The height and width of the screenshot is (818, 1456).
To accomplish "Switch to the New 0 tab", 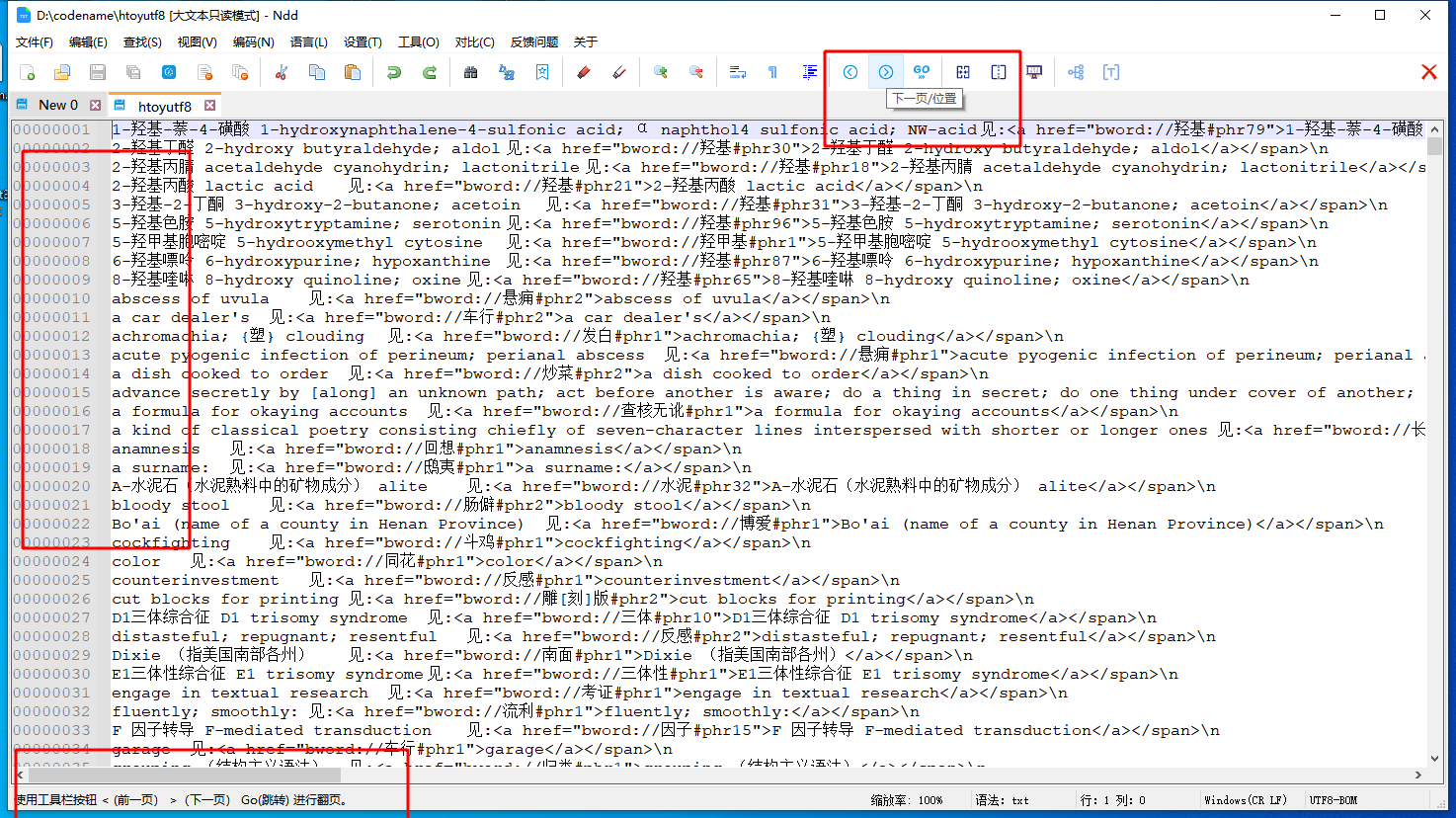I will point(57,104).
